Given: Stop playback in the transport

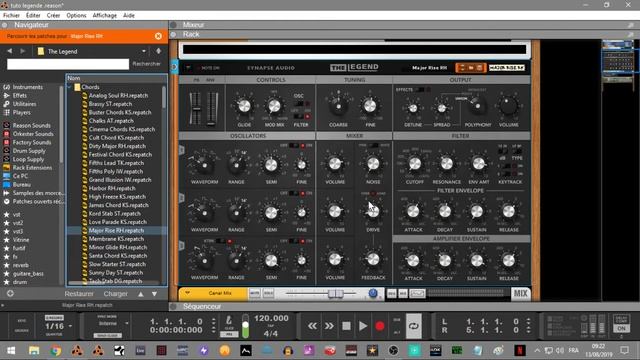Looking at the screenshot, I should coord(346,326).
